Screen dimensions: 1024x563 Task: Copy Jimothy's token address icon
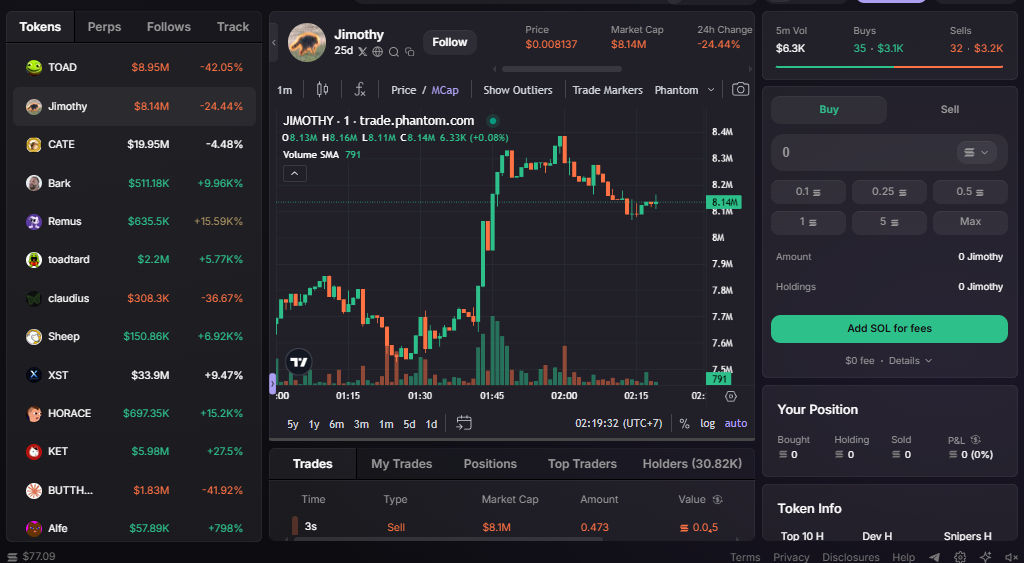coord(409,52)
